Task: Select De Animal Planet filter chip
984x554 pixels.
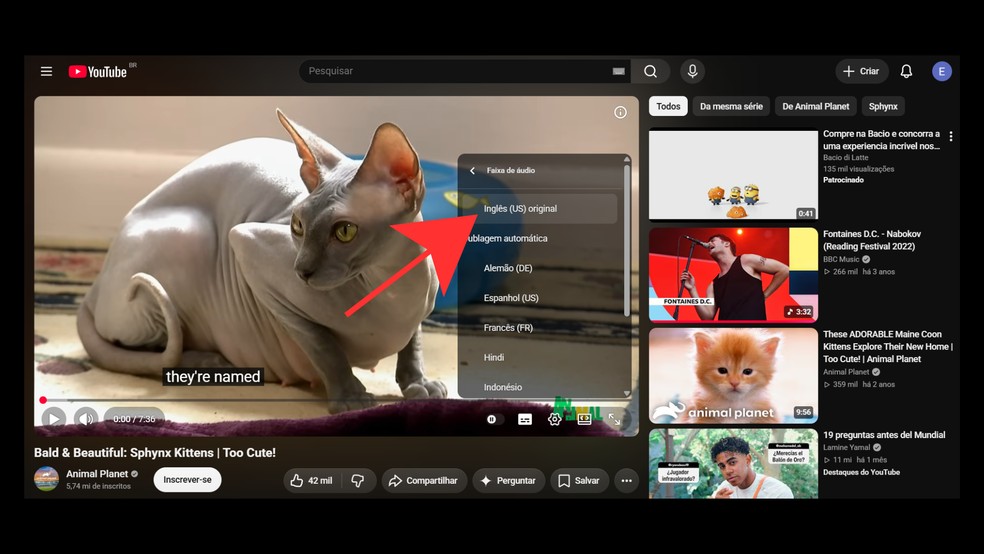Action: (x=815, y=107)
